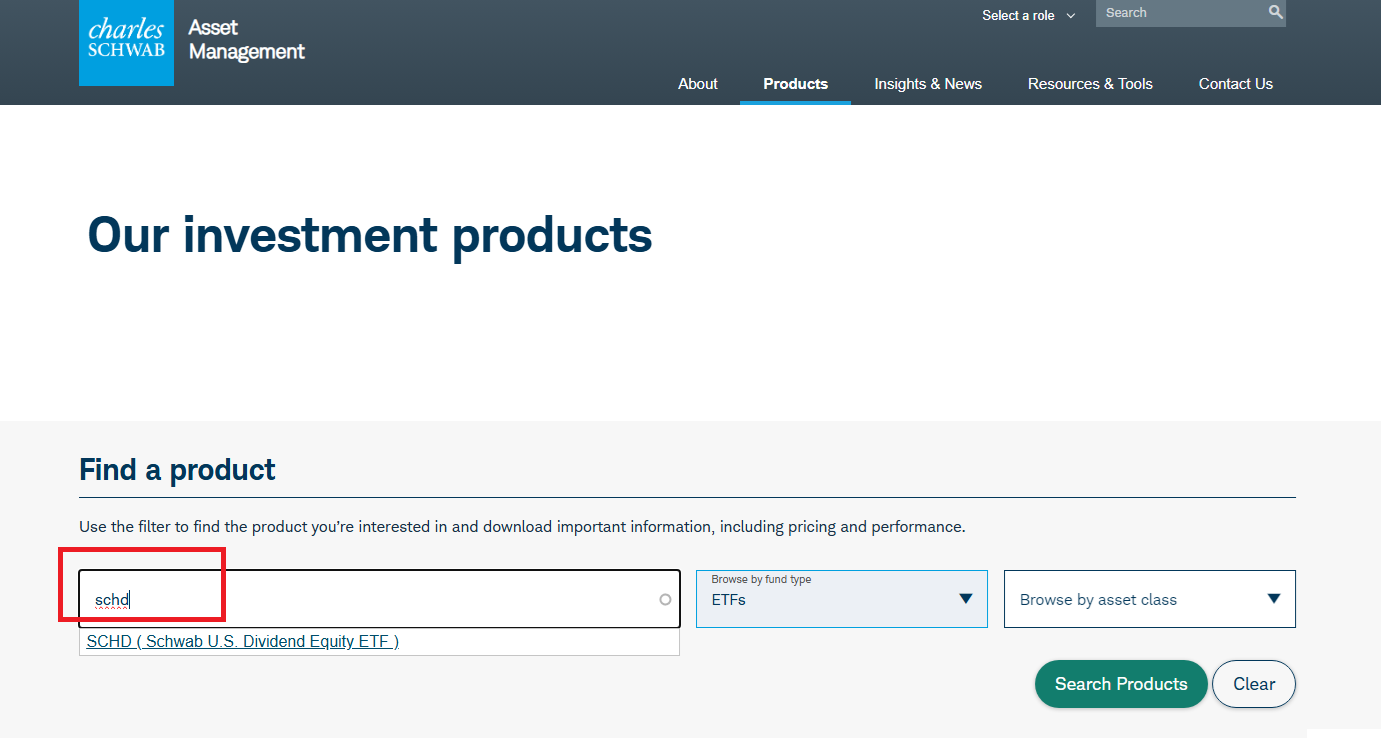The height and width of the screenshot is (738, 1381).
Task: Open the Select a role dropdown
Action: click(1028, 15)
